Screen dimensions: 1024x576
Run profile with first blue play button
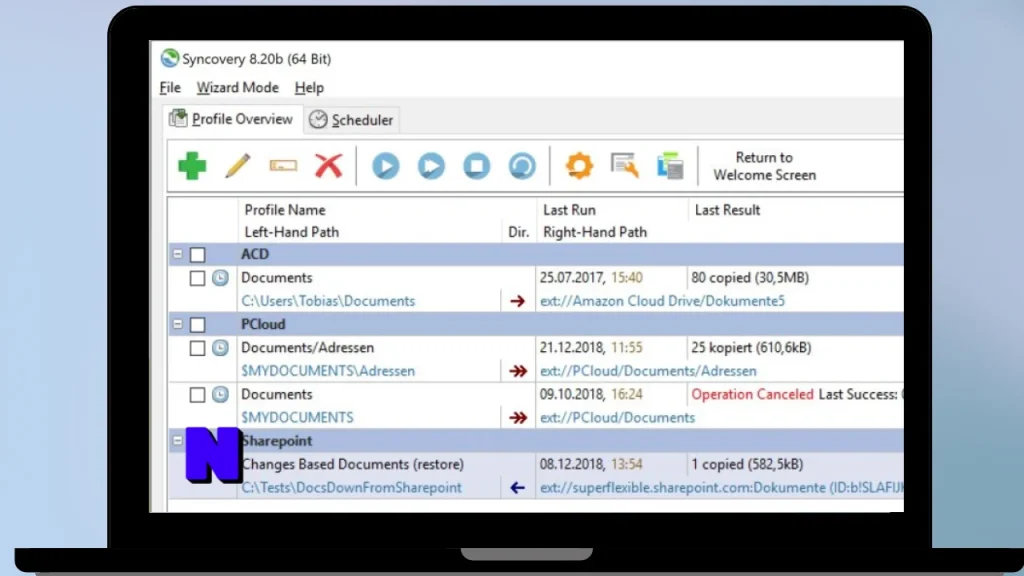385,166
